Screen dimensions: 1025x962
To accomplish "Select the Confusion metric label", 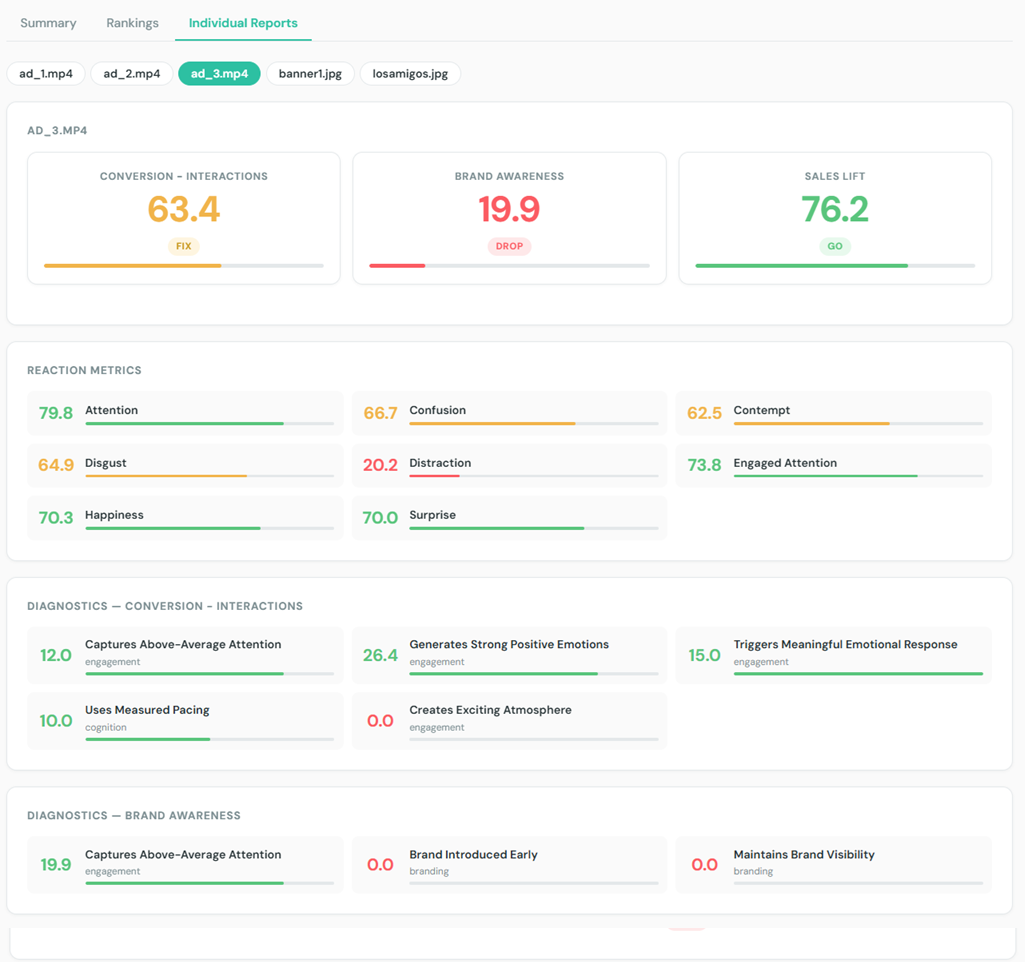I will (437, 410).
